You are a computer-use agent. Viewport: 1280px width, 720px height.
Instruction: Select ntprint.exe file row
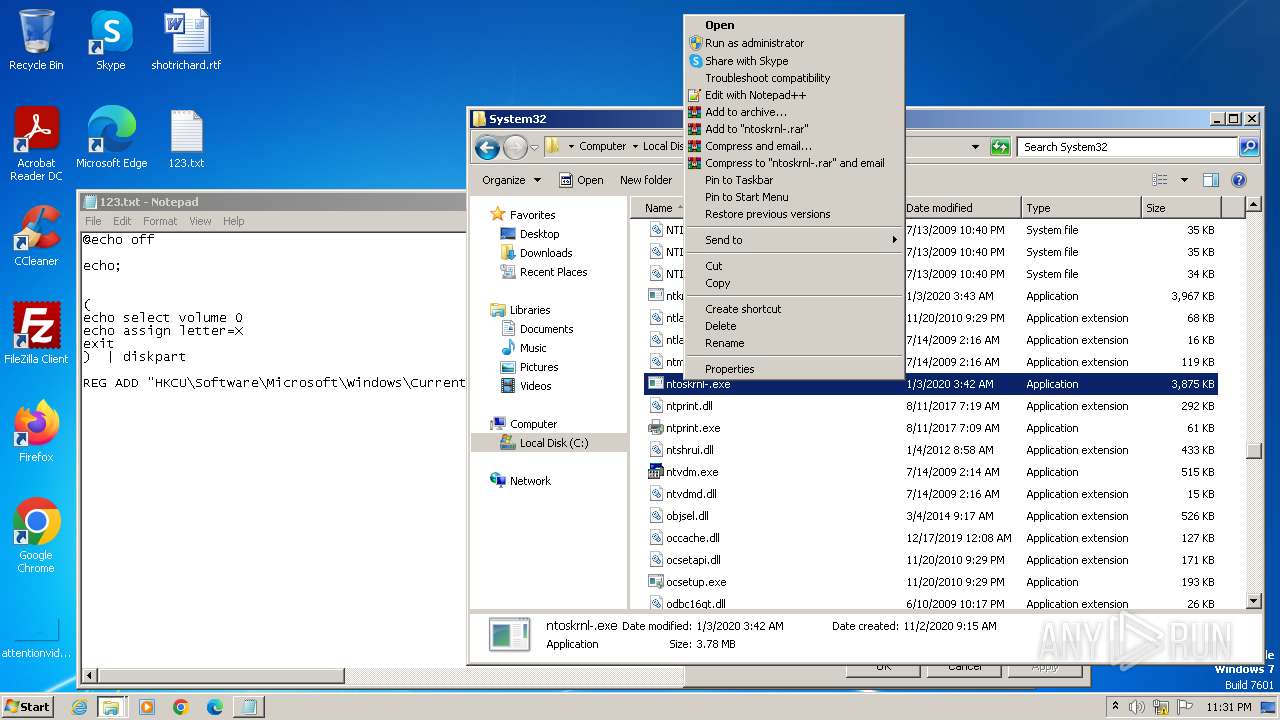[x=931, y=428]
